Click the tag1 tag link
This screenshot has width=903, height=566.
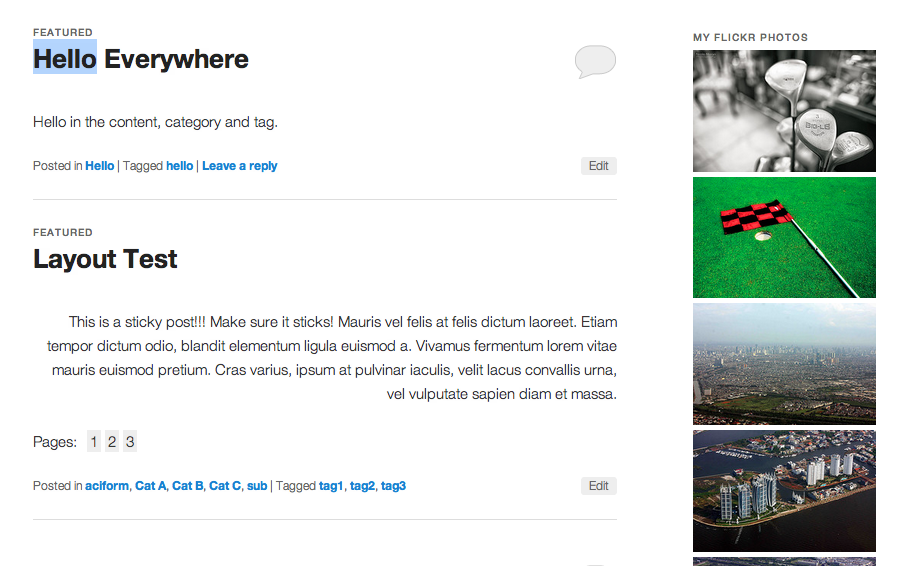click(331, 486)
